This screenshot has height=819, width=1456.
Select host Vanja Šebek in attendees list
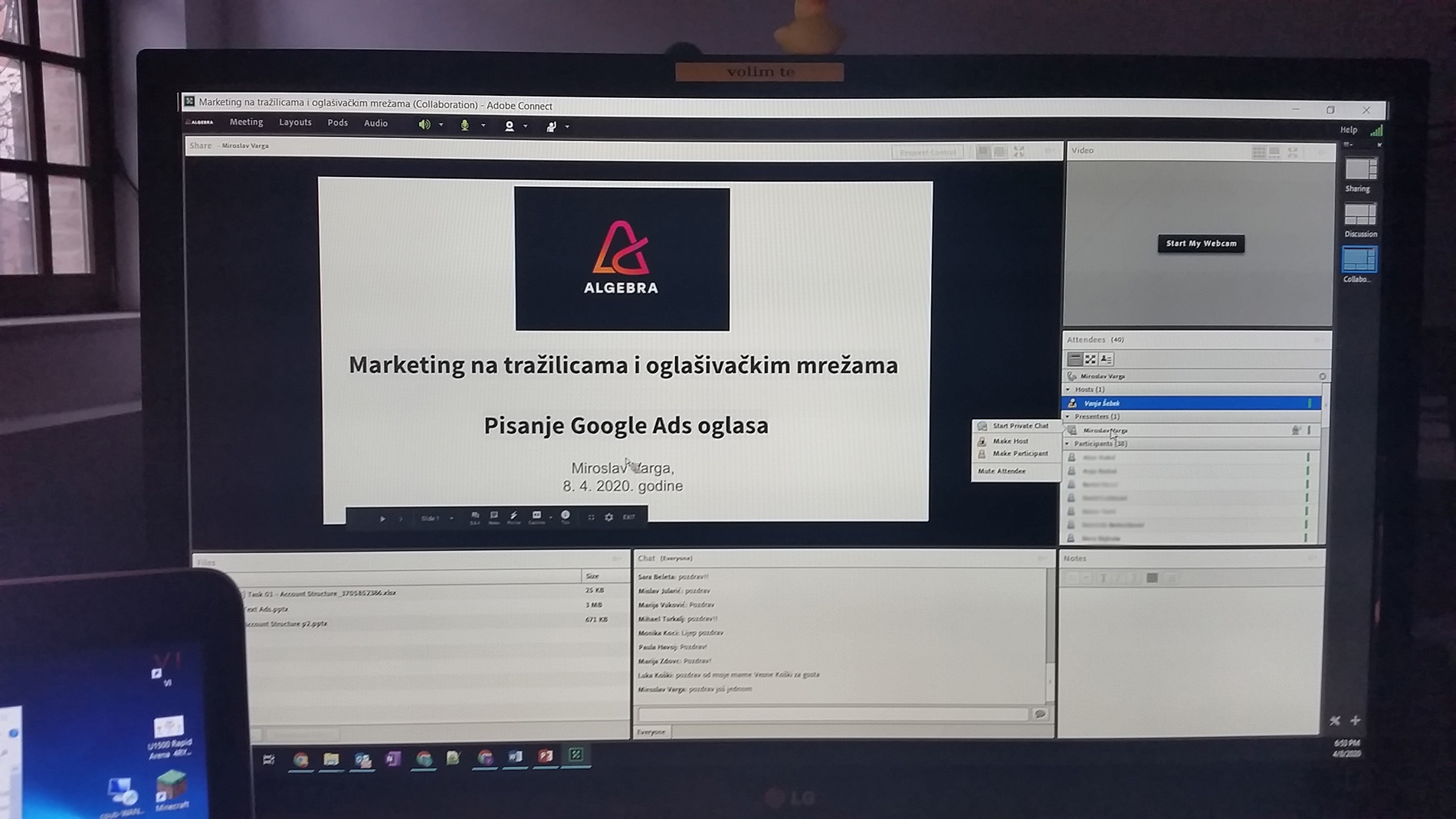[x=1191, y=403]
